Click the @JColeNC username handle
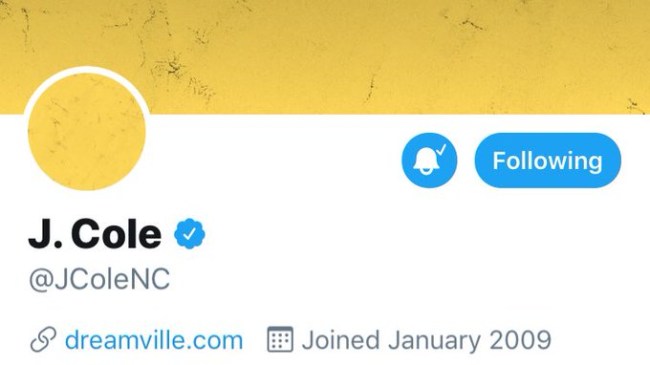 99,279
